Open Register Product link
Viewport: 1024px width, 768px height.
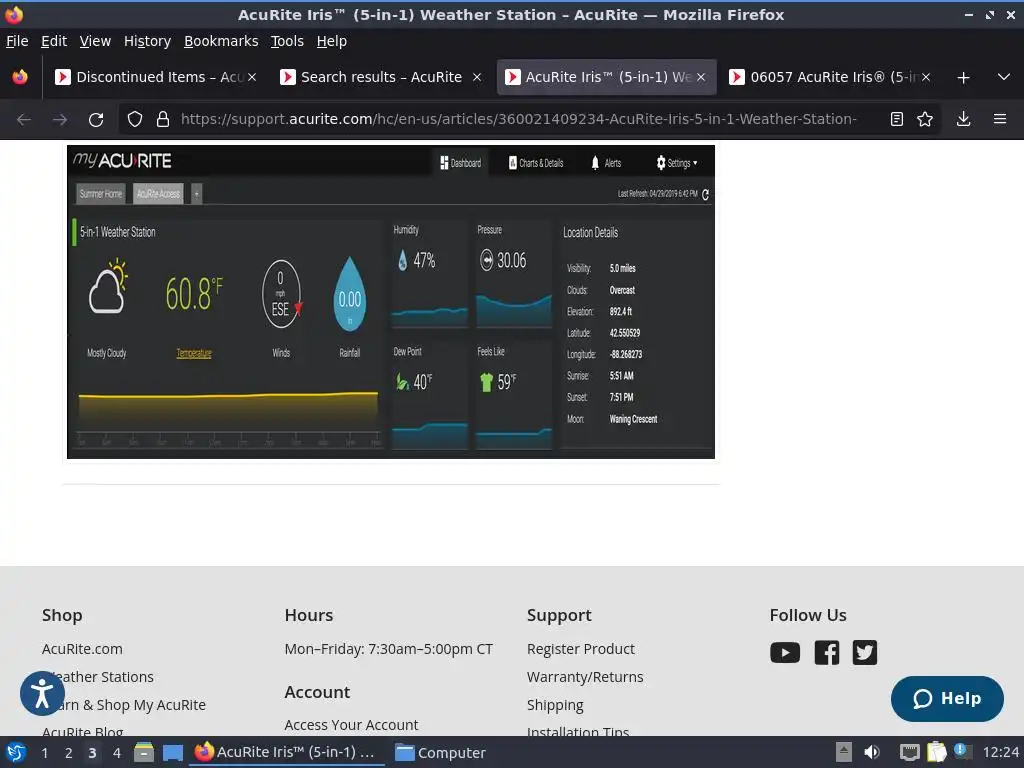pos(581,649)
